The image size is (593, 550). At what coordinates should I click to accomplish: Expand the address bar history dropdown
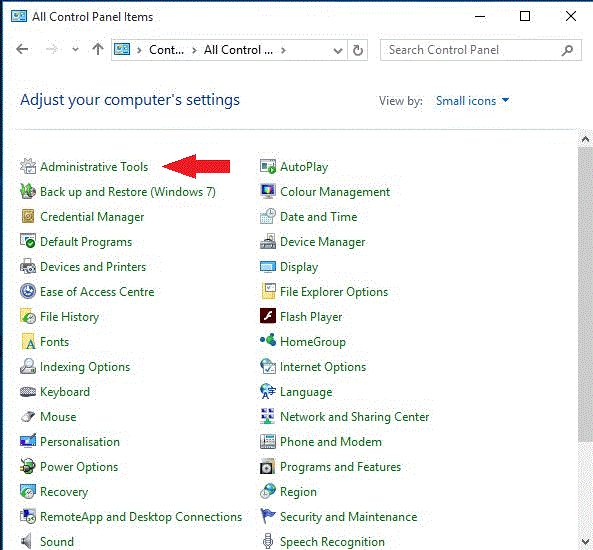(x=338, y=50)
